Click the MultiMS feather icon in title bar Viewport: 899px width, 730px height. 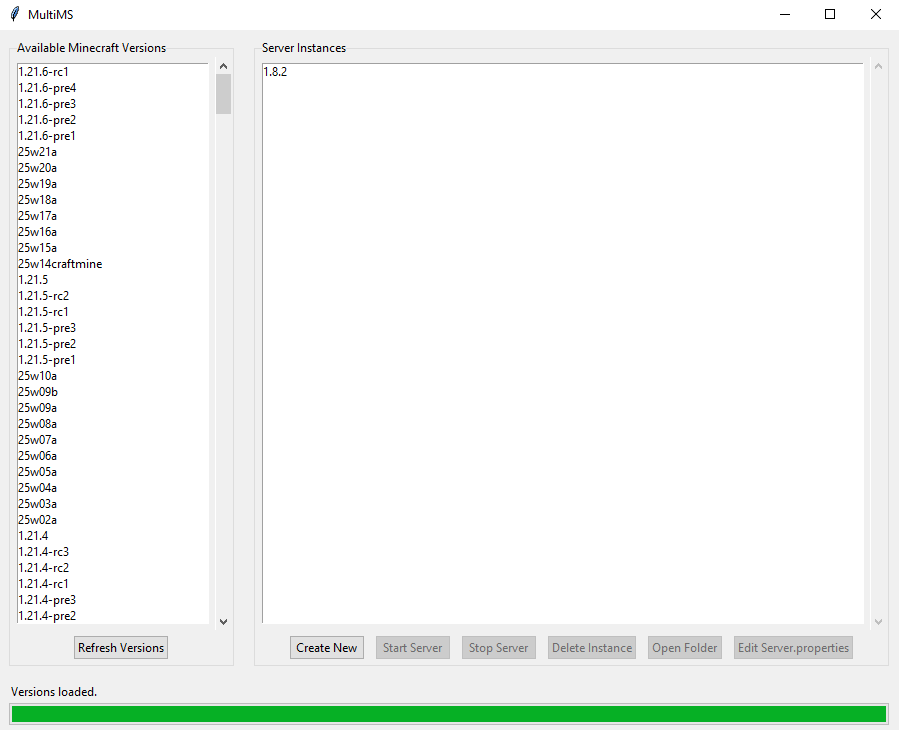pyautogui.click(x=15, y=14)
